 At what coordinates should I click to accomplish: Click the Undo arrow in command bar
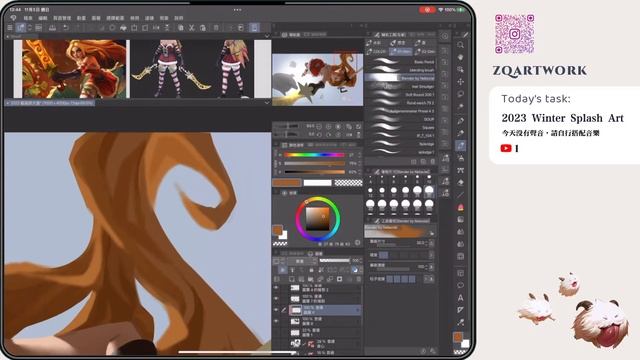coord(65,28)
